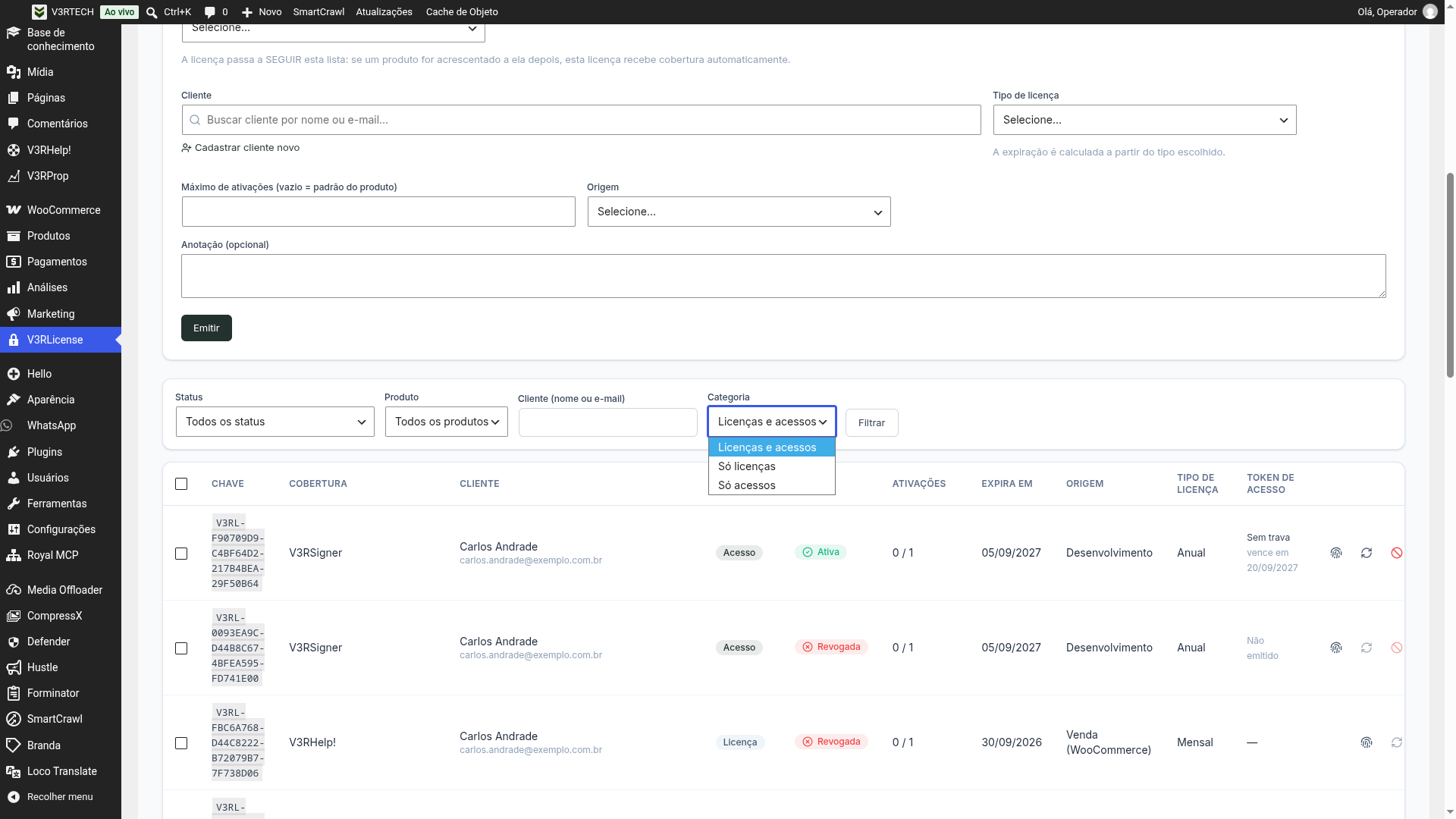
Task: Choose 'Só acessos' option
Action: click(772, 485)
